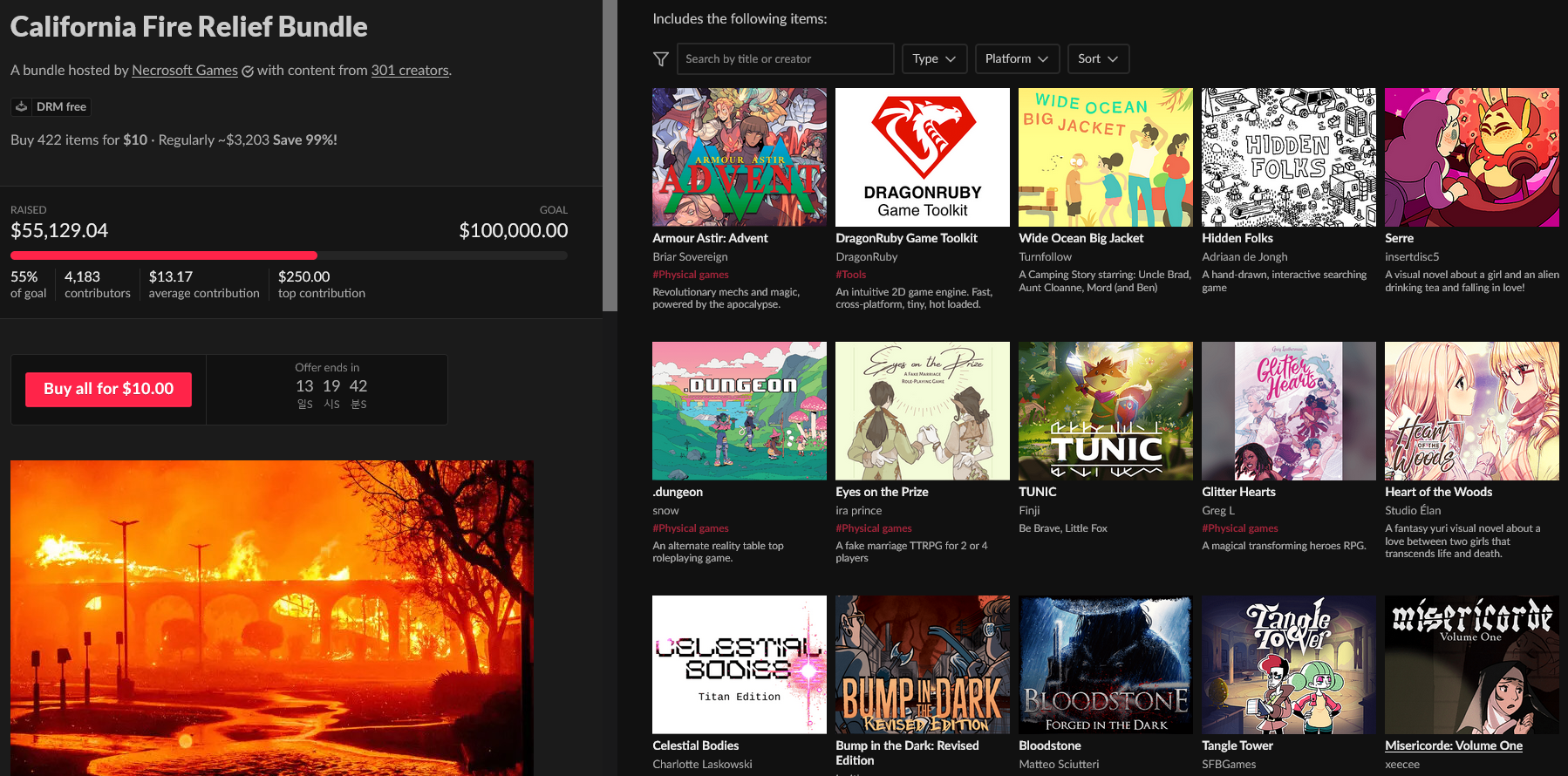Click the Tangle Tower title link

click(1237, 745)
